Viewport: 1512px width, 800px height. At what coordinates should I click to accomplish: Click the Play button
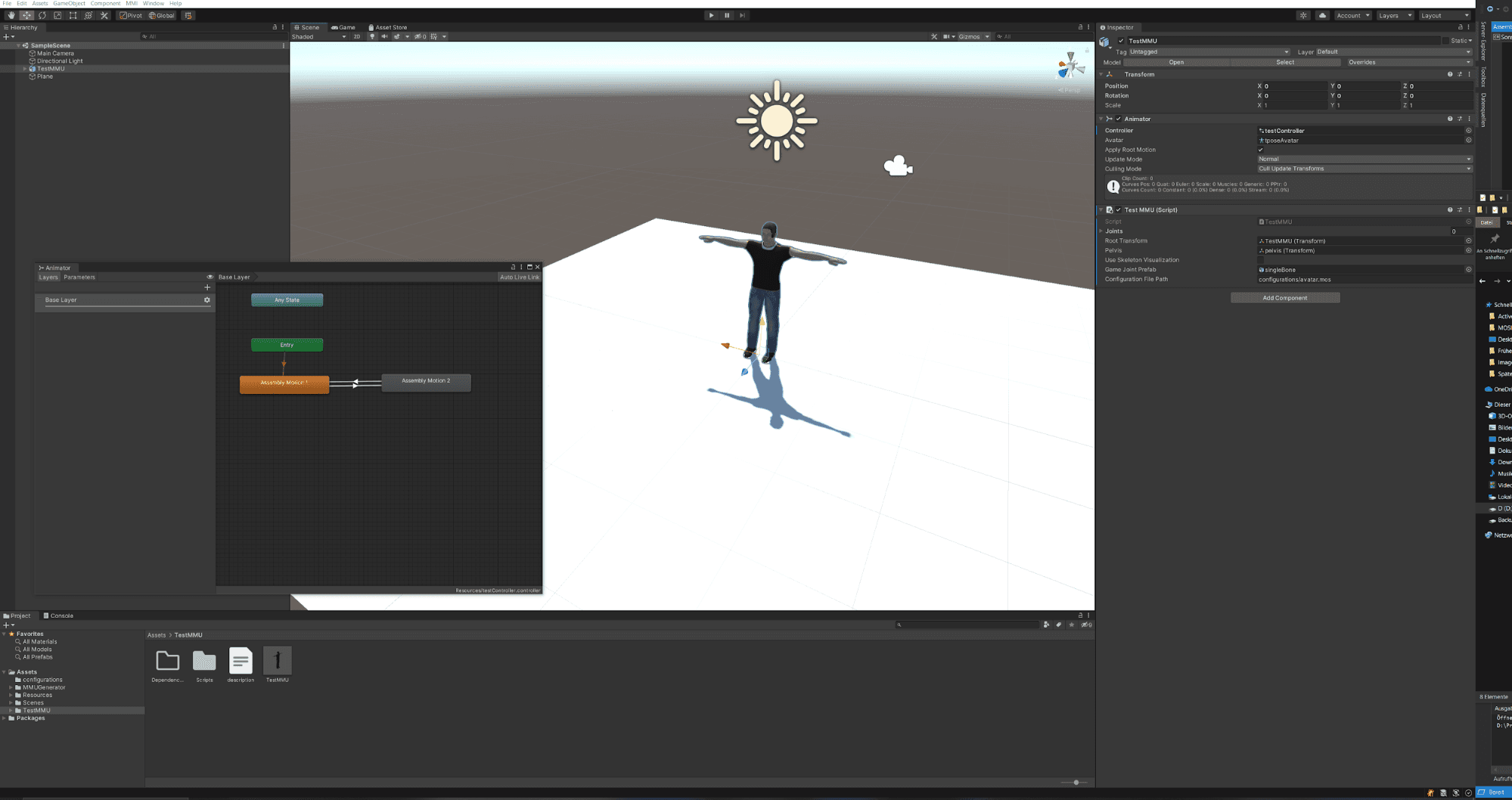[711, 15]
